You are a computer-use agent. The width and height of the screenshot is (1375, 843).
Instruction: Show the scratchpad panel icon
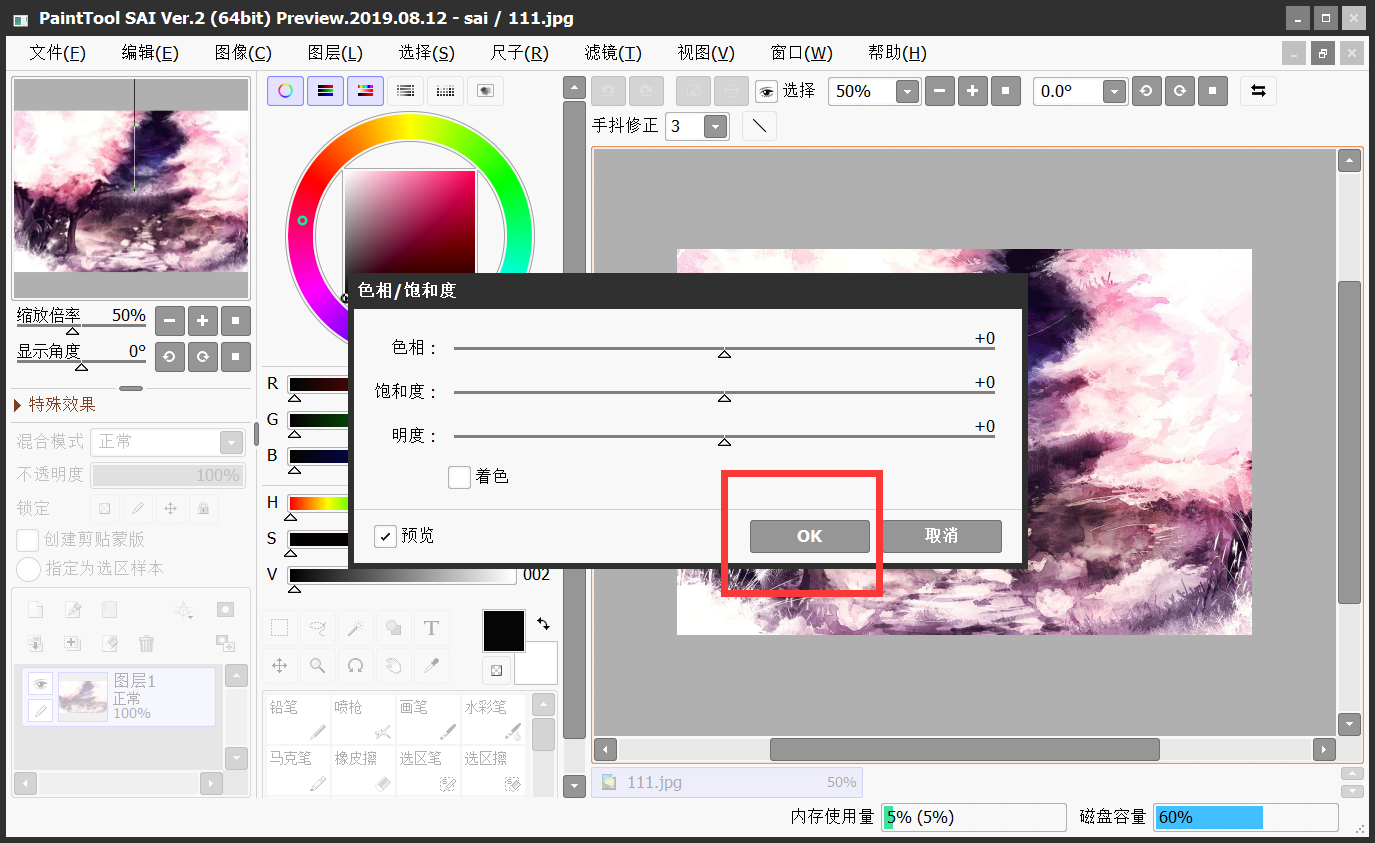(x=485, y=91)
